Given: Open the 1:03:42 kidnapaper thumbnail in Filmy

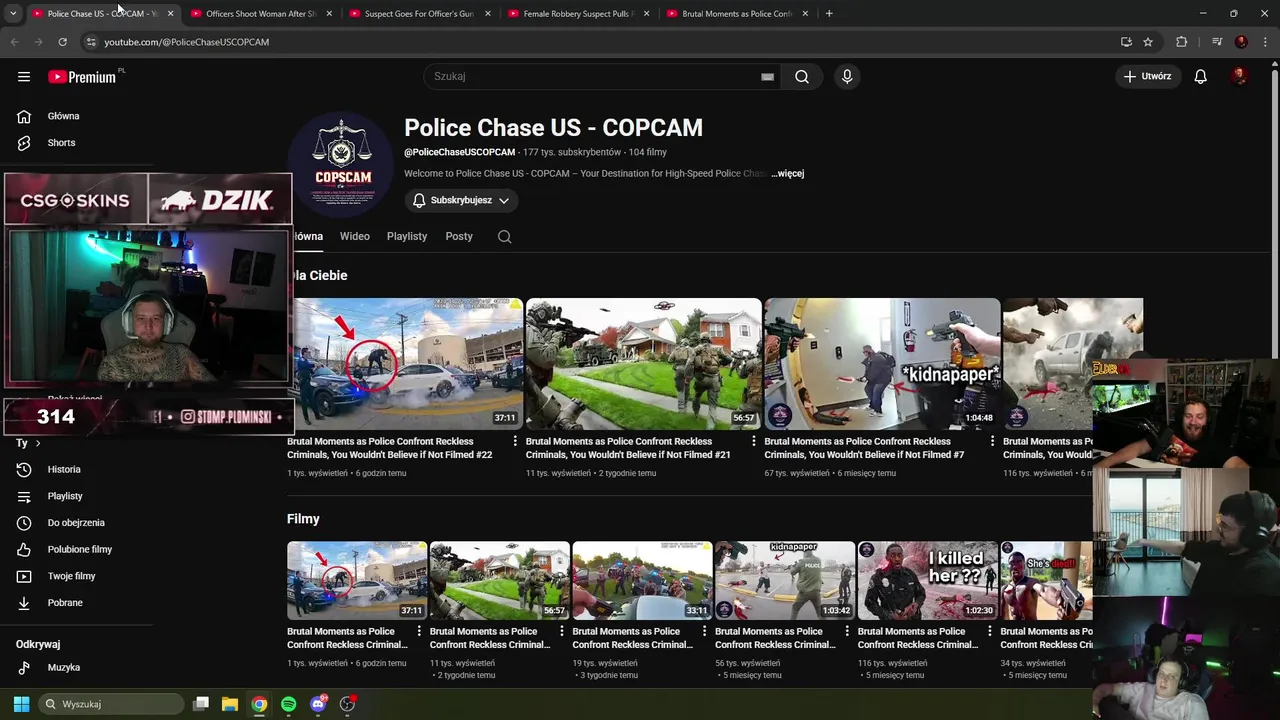Looking at the screenshot, I should [785, 580].
